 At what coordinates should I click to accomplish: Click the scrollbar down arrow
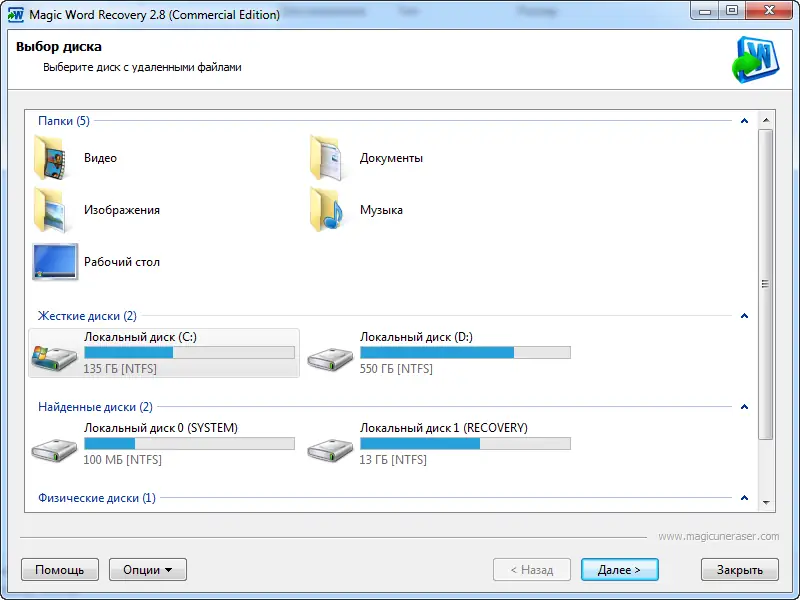766,503
